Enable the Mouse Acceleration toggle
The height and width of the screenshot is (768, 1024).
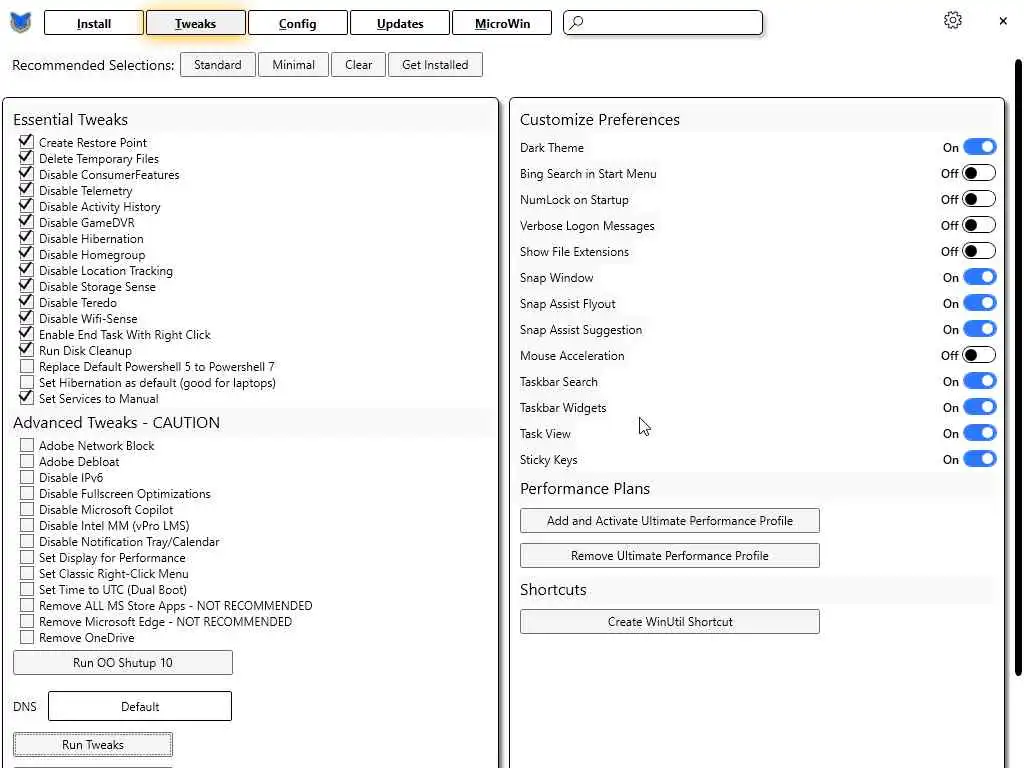tap(979, 355)
